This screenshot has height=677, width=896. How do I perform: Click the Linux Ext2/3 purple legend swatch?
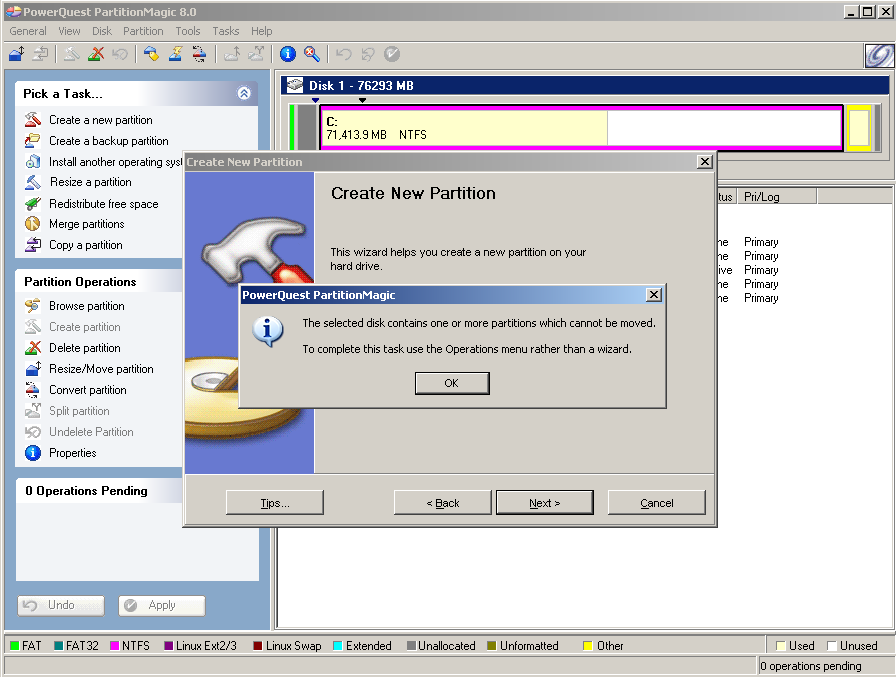click(x=169, y=646)
